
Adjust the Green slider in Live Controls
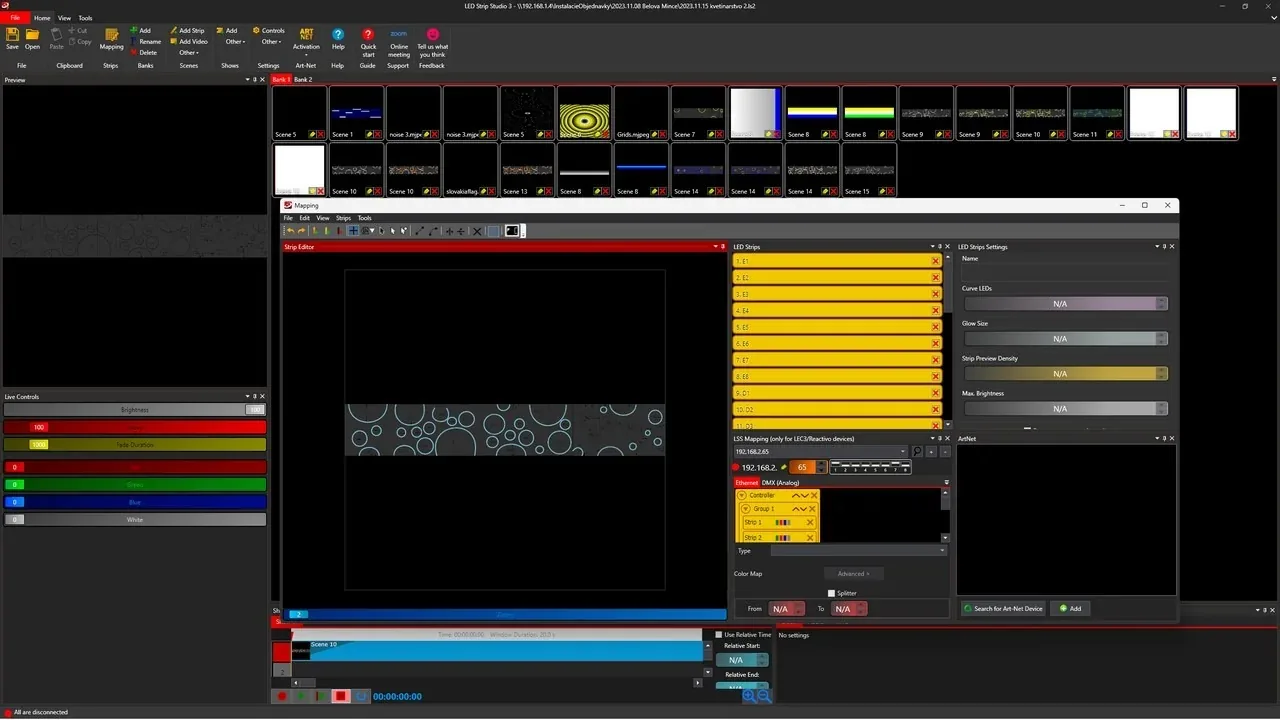point(135,484)
